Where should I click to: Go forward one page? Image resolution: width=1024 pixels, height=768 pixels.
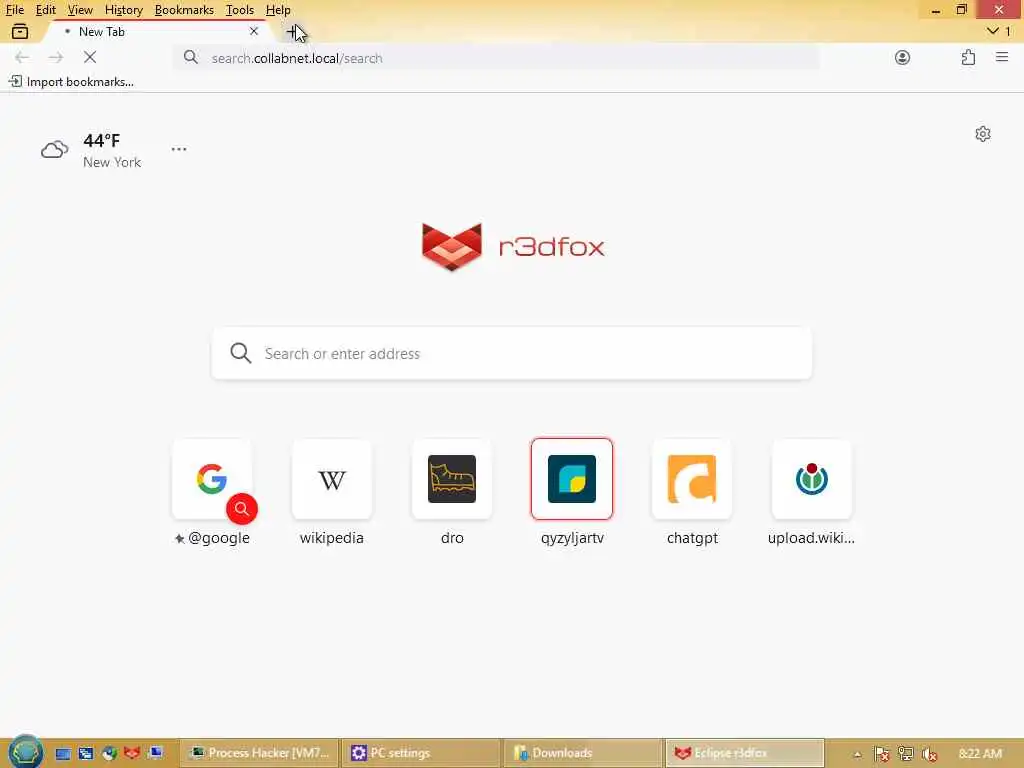(x=56, y=57)
